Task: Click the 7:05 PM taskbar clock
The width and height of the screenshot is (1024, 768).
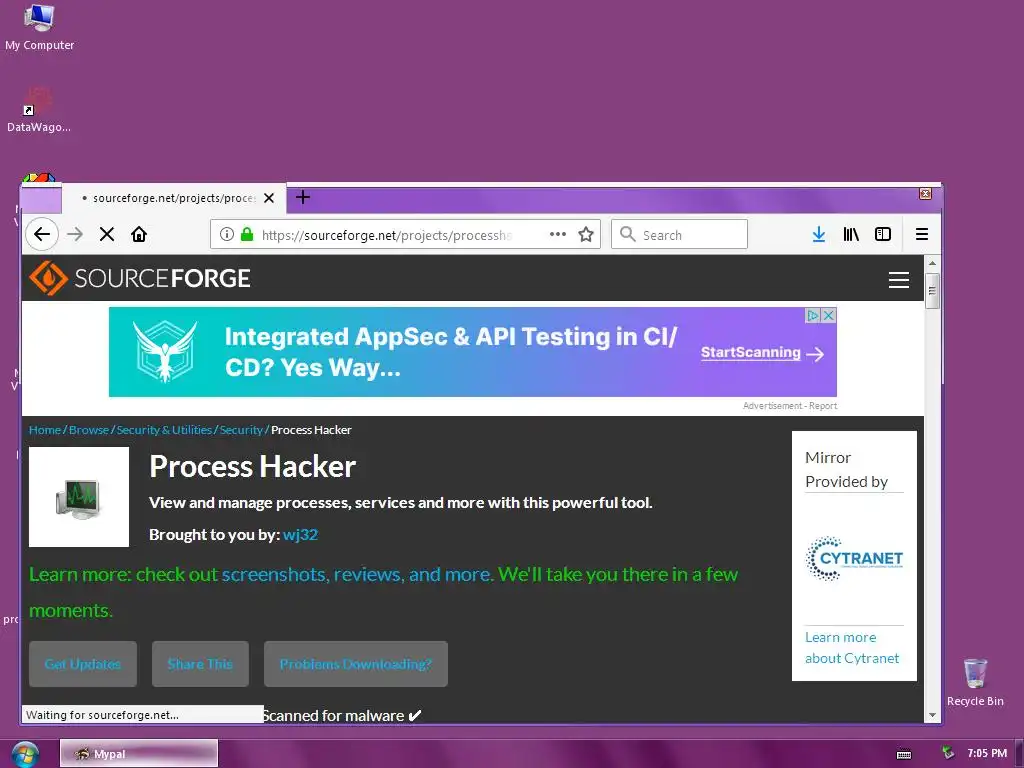Action: click(987, 753)
